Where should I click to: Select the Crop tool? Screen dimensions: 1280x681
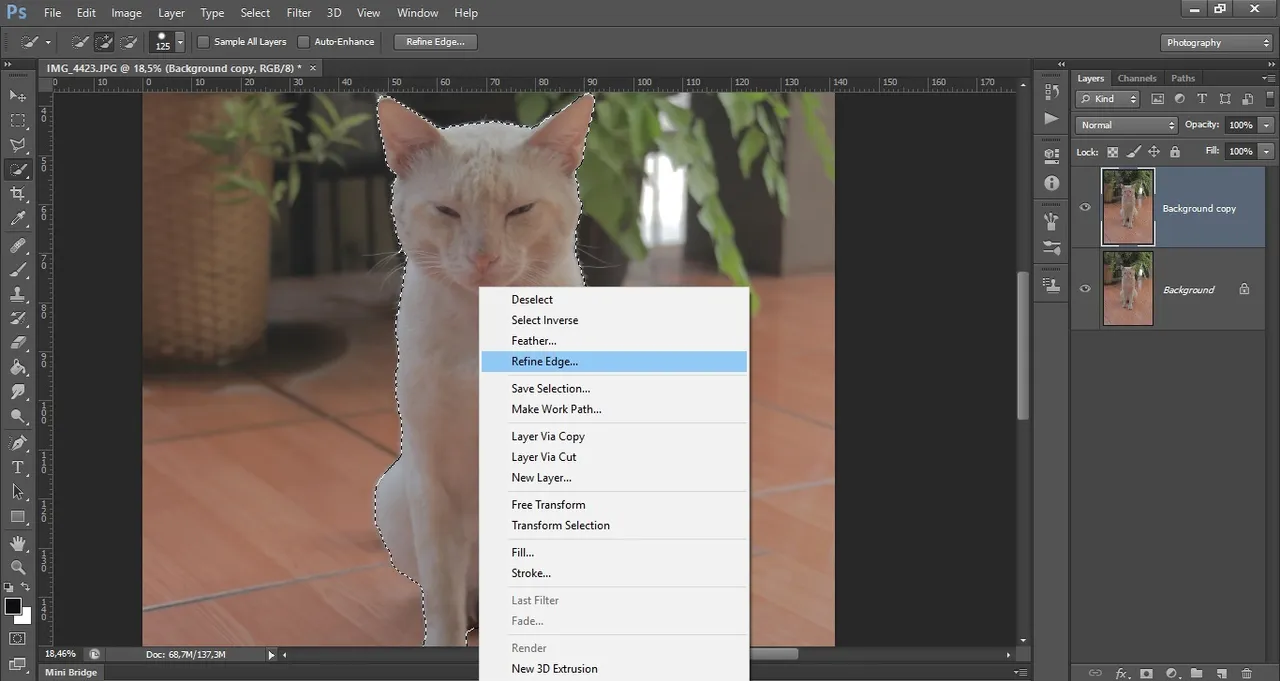pyautogui.click(x=18, y=194)
